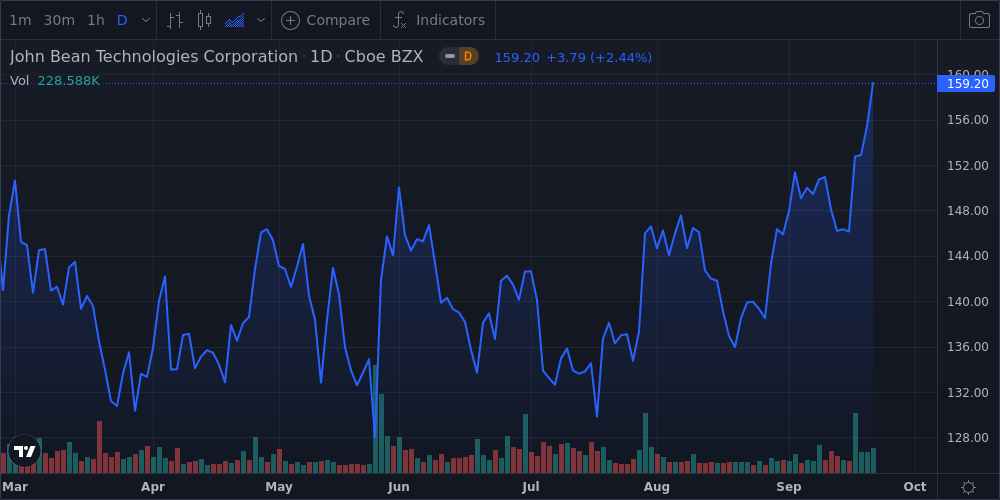Click the Oct label on time axis

[x=915, y=487]
